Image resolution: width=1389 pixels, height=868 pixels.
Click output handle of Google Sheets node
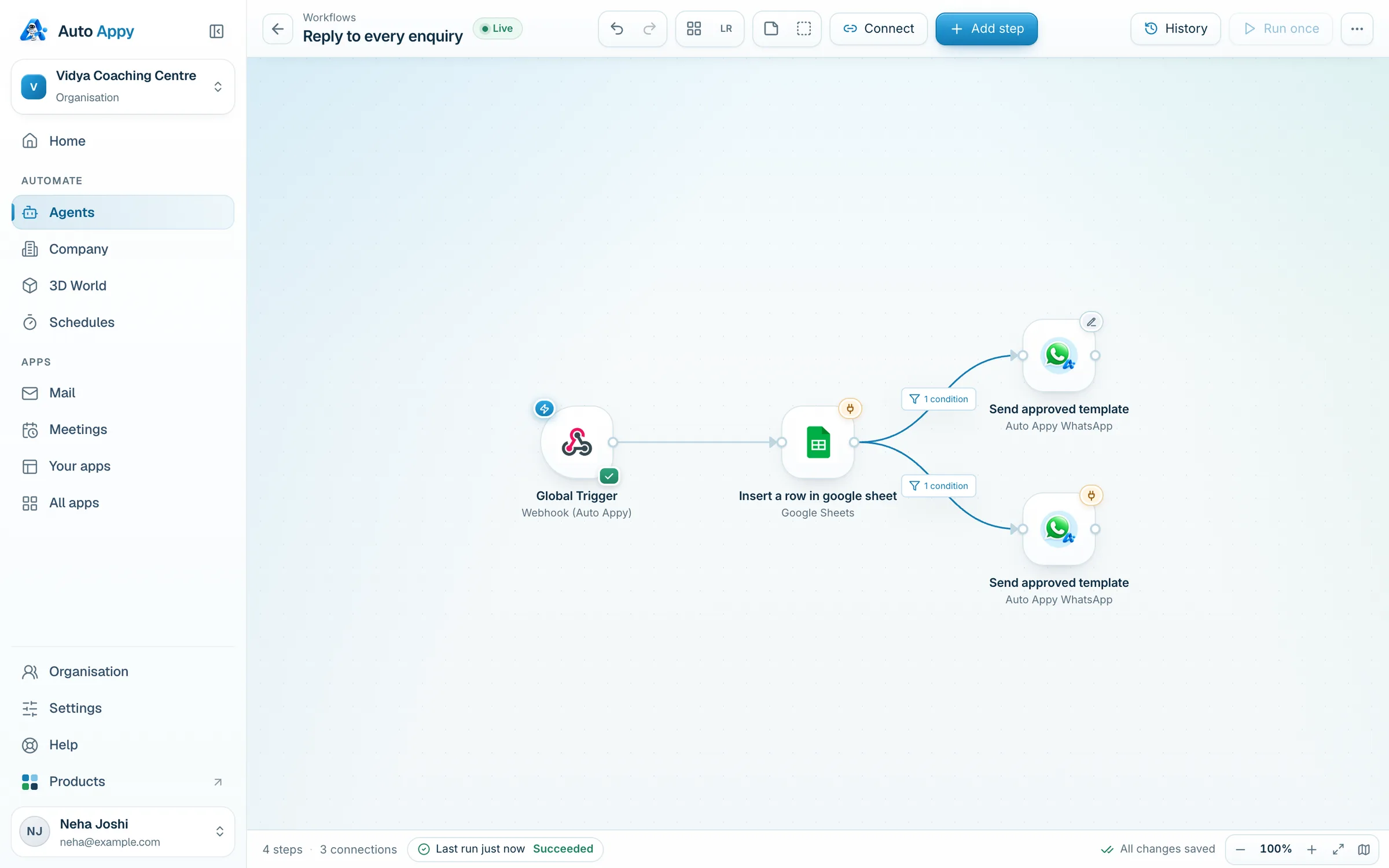(x=854, y=443)
